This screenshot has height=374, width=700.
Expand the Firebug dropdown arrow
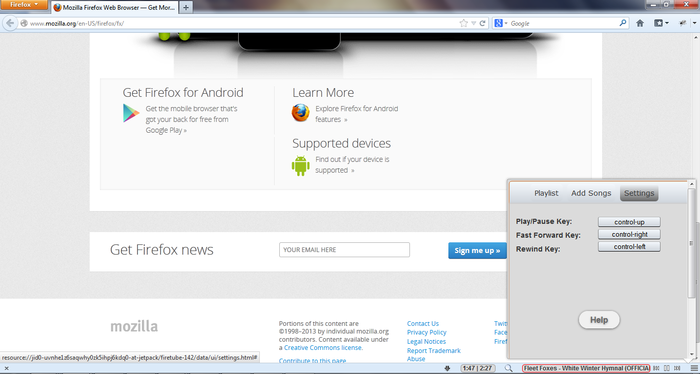pyautogui.click(x=694, y=23)
